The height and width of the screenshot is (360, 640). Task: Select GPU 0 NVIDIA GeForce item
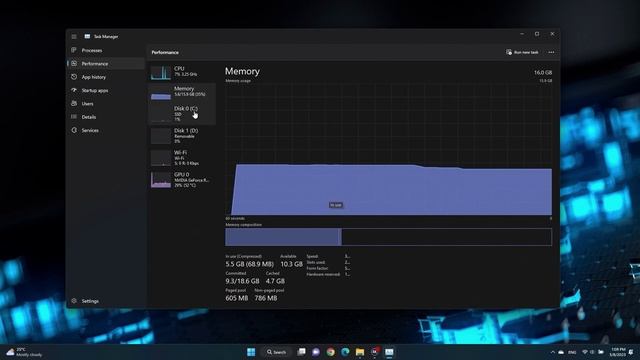tap(182, 180)
